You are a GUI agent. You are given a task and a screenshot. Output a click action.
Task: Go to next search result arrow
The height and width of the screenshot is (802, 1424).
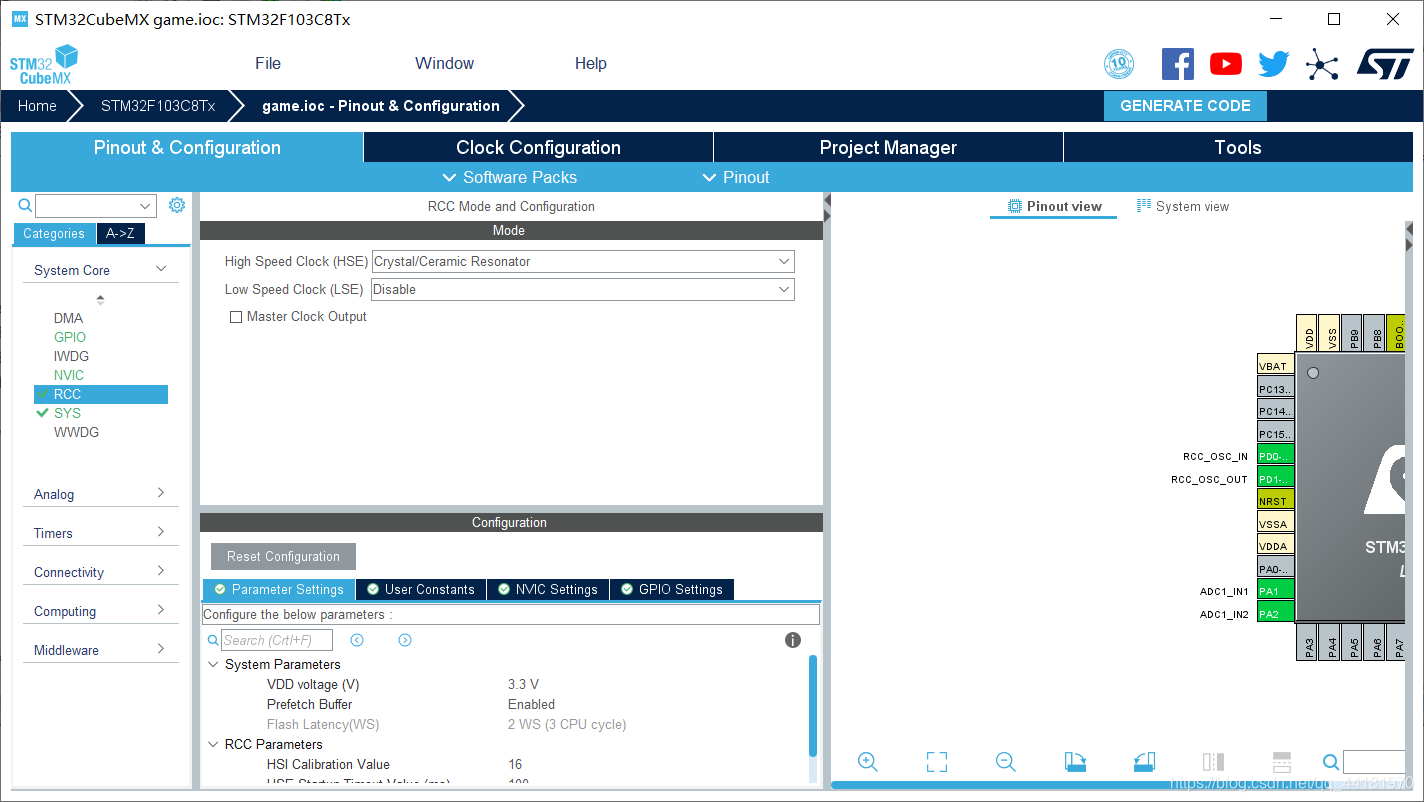pyautogui.click(x=405, y=640)
